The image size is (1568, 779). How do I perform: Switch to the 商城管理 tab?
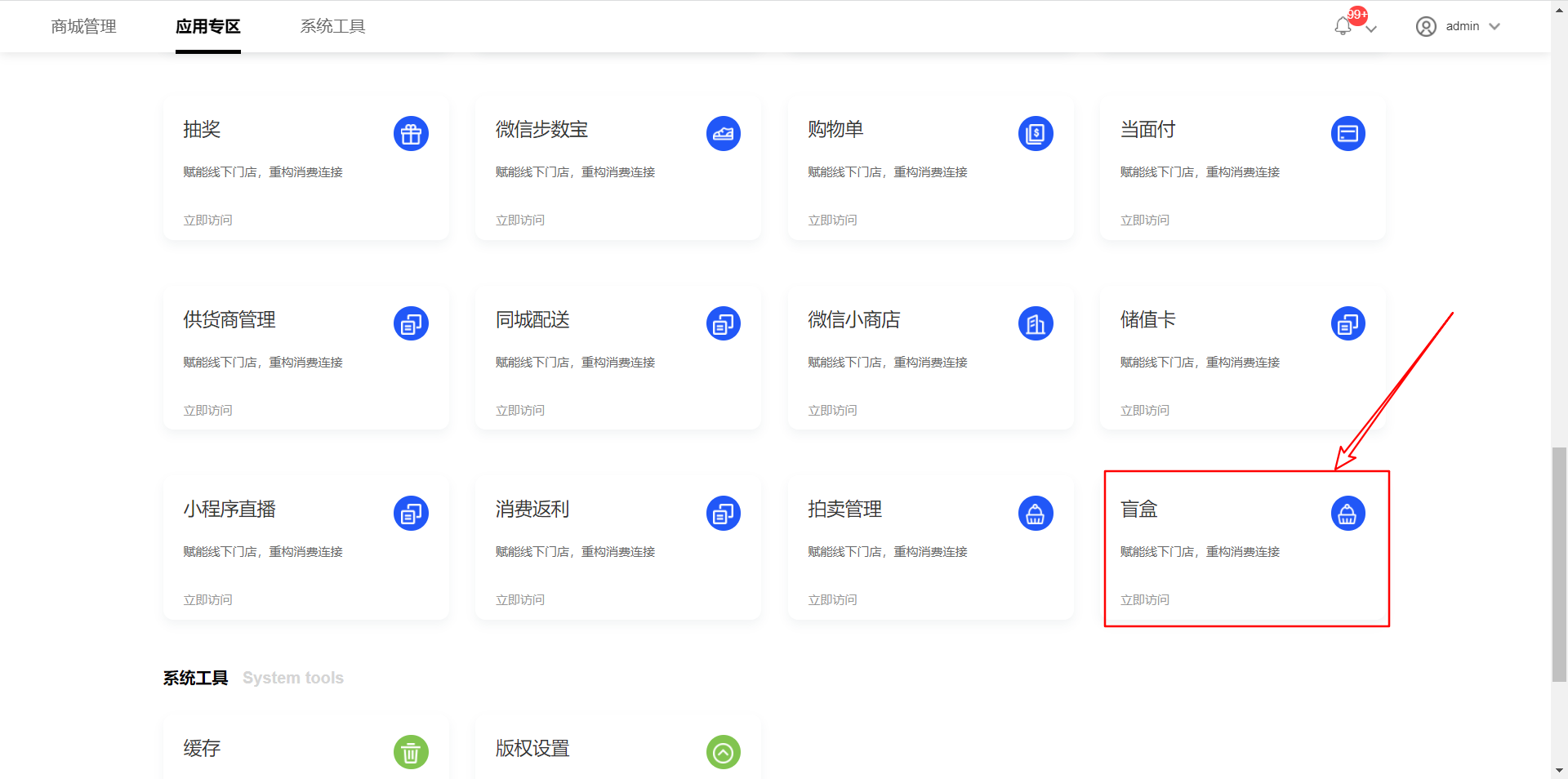point(83,26)
